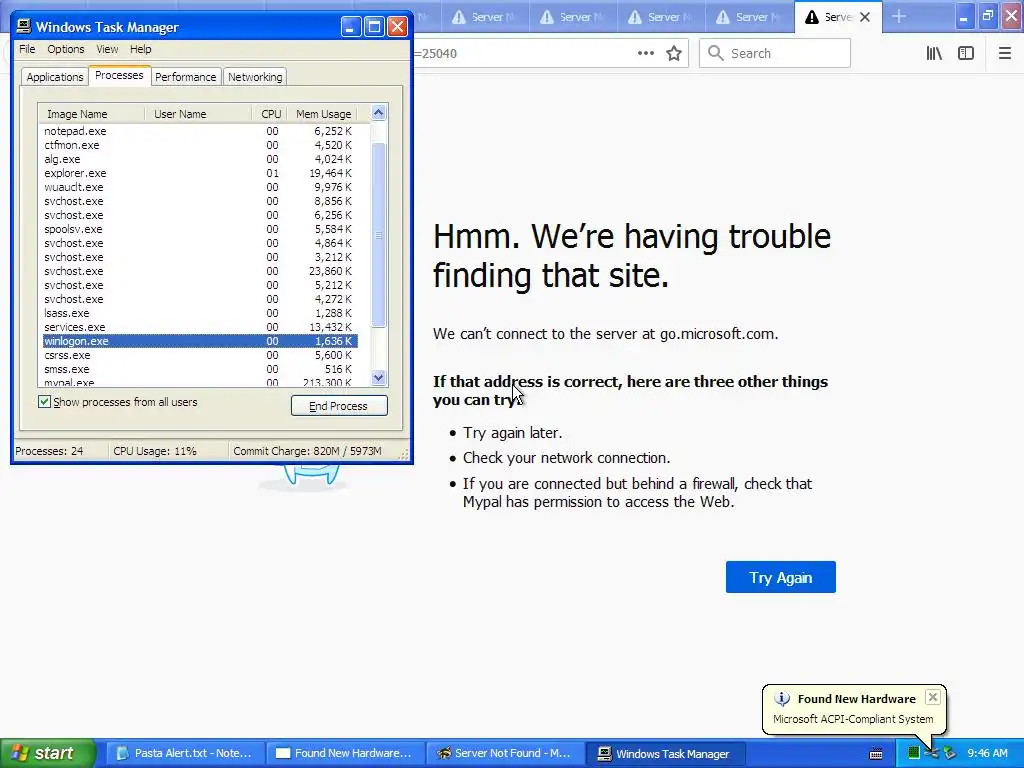Select the csrss.exe process row

(x=199, y=355)
